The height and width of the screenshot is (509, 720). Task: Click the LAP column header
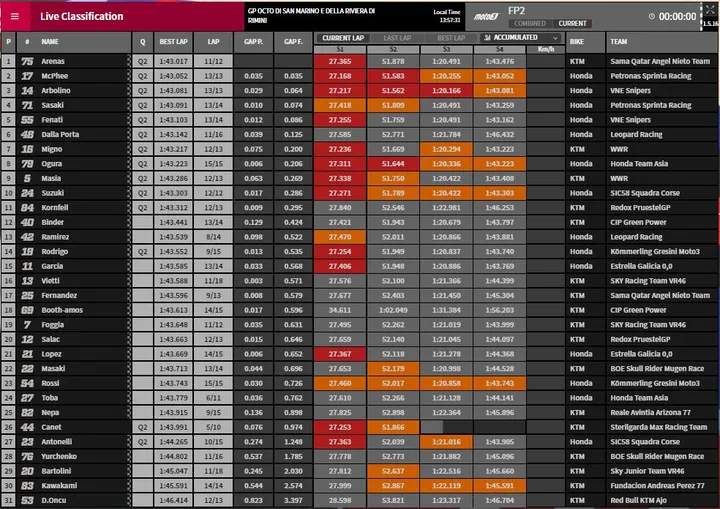point(214,42)
